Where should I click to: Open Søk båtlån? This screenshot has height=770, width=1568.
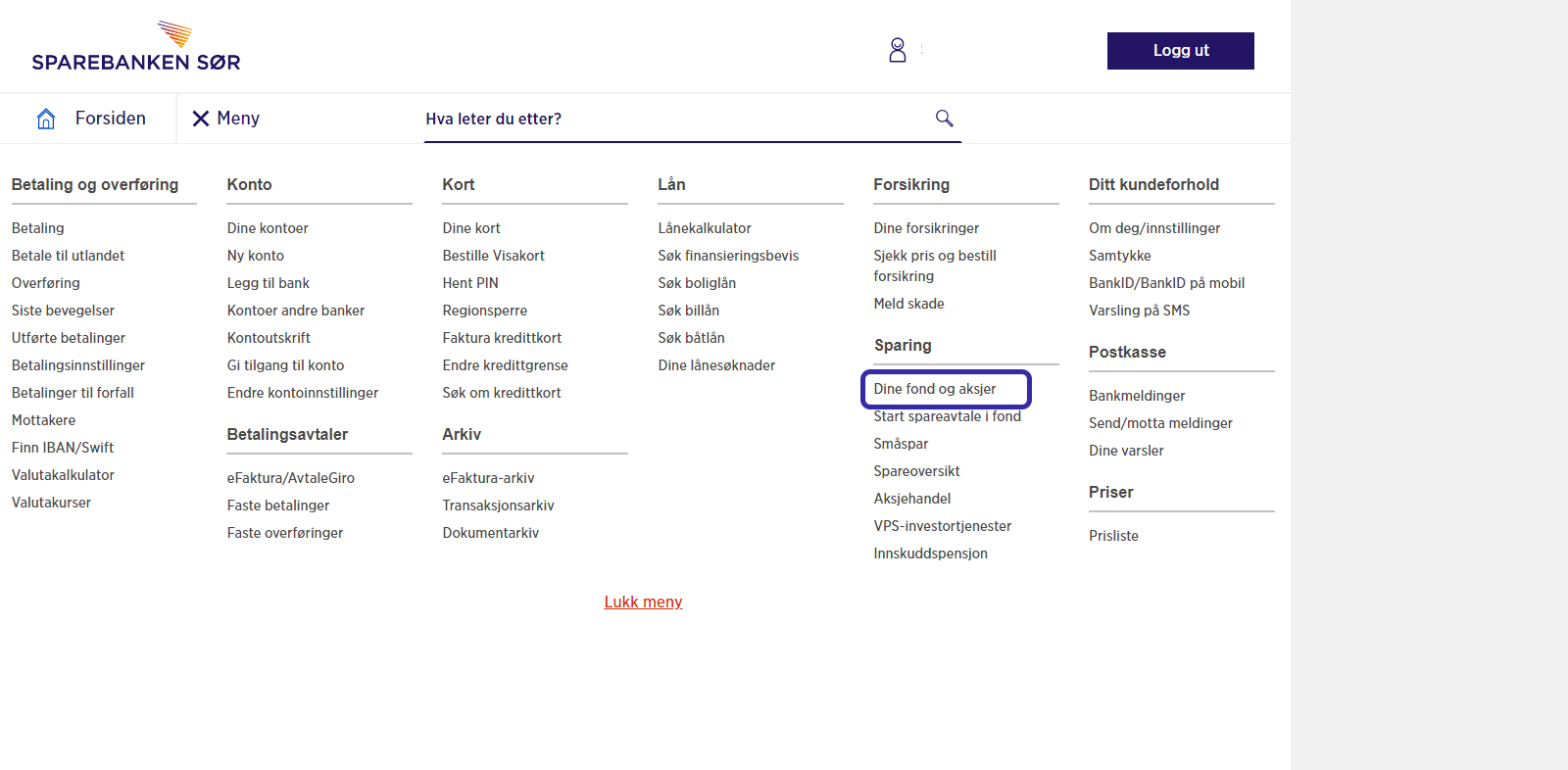click(x=692, y=338)
